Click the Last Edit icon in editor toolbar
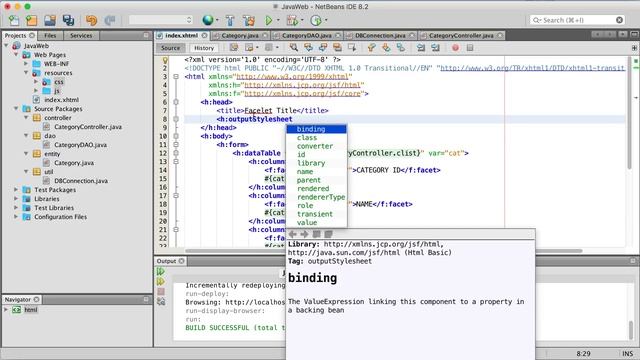640x360 pixels. (233, 48)
